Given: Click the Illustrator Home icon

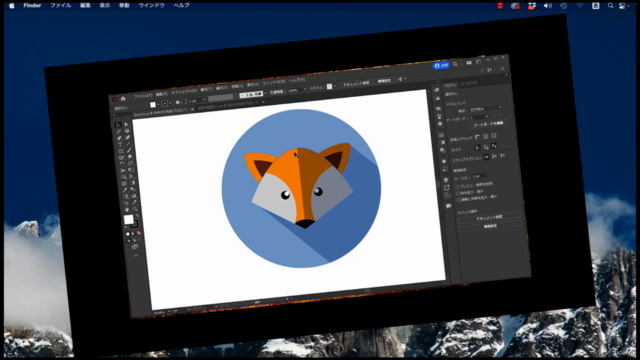Looking at the screenshot, I should pos(123,99).
